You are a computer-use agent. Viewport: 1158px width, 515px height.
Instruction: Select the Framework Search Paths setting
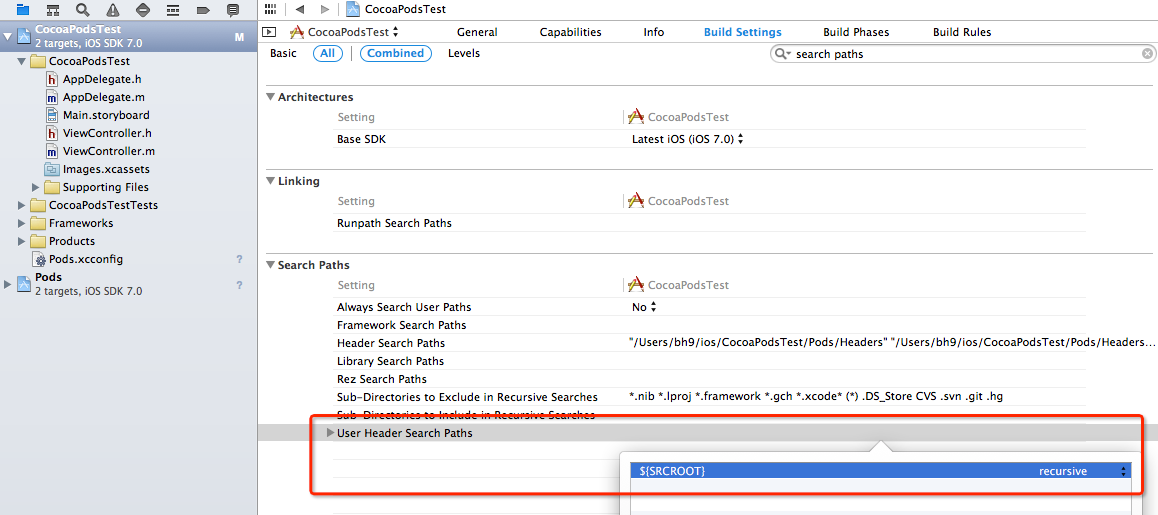(401, 325)
